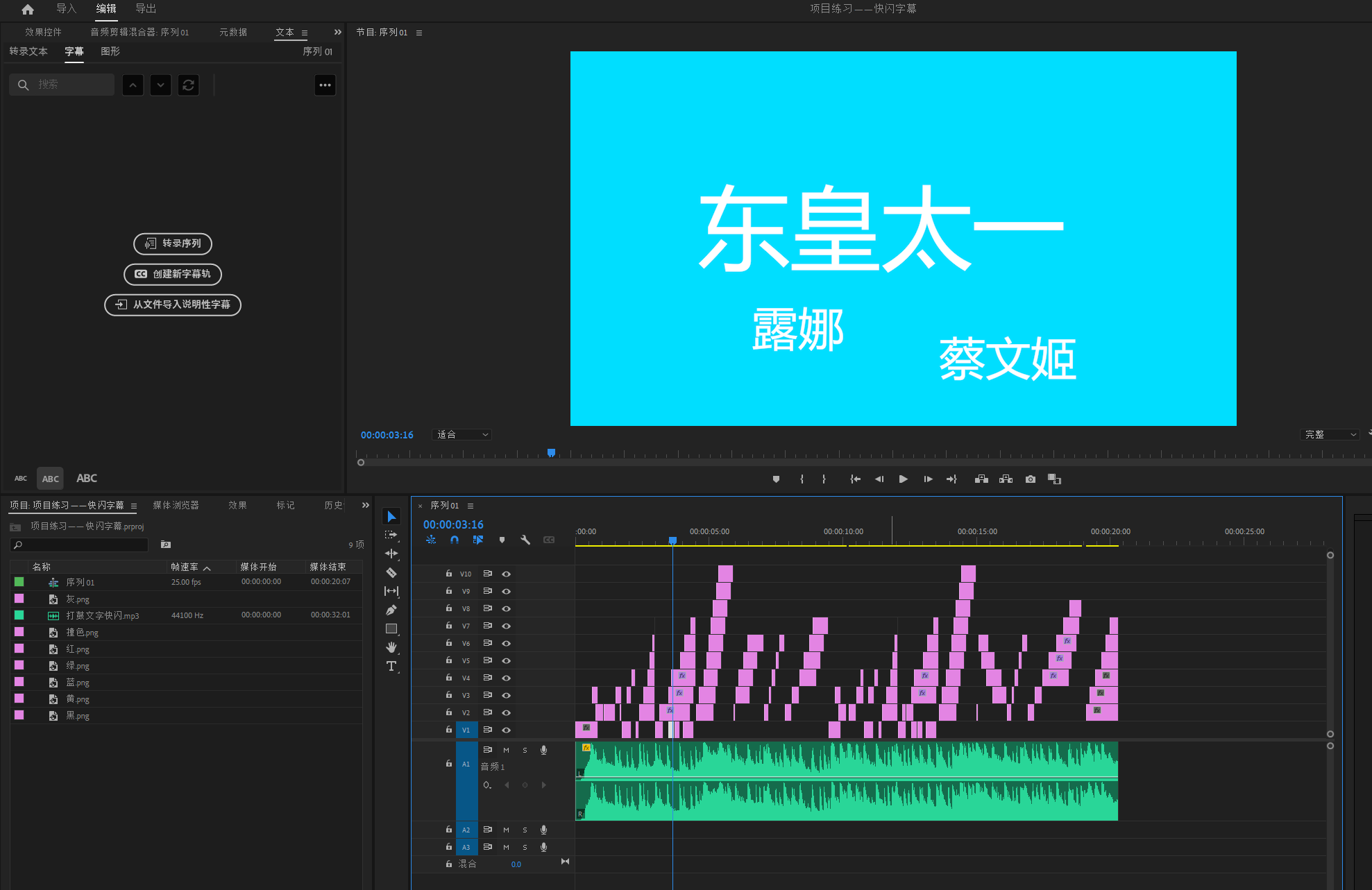Click the Export Frame camera icon
This screenshot has height=890, width=1372.
coord(1031,479)
